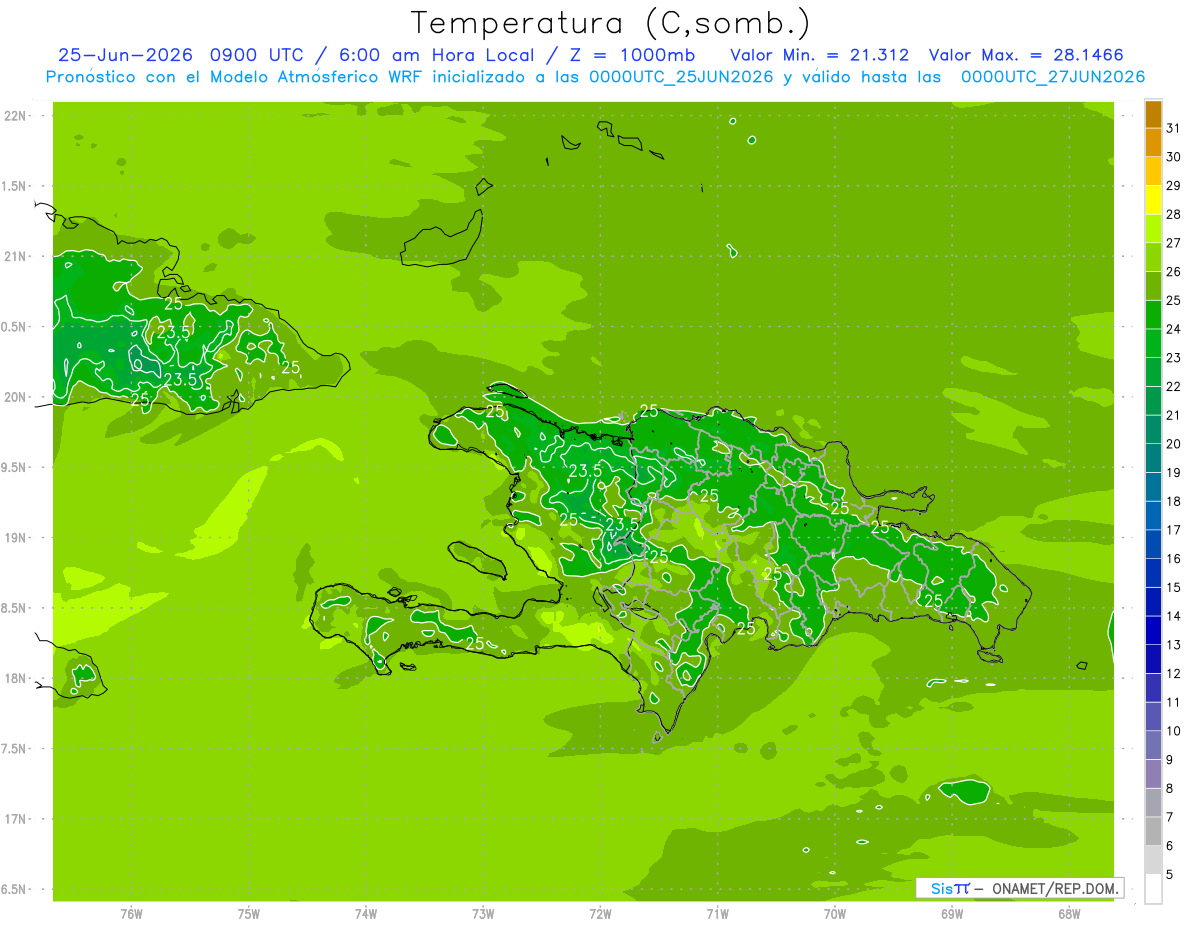Click the "0000UTC_25JUN2026" initialization time
This screenshot has width=1200, height=927.
[x=682, y=77]
